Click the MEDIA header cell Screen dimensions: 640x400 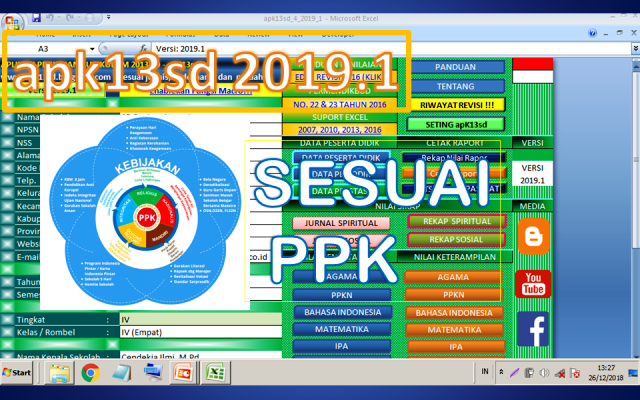pos(532,206)
